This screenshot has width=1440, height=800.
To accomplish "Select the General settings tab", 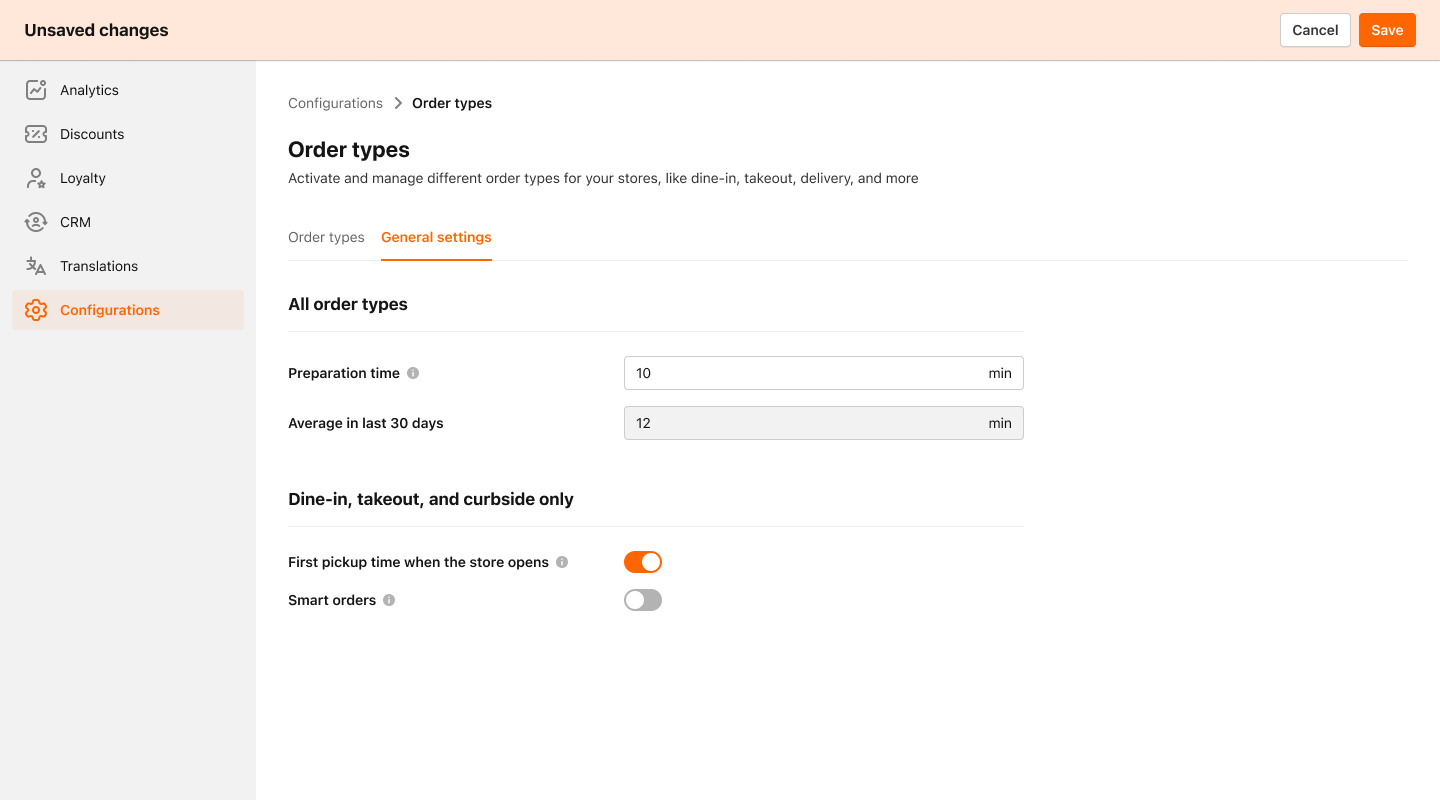I will coord(436,237).
